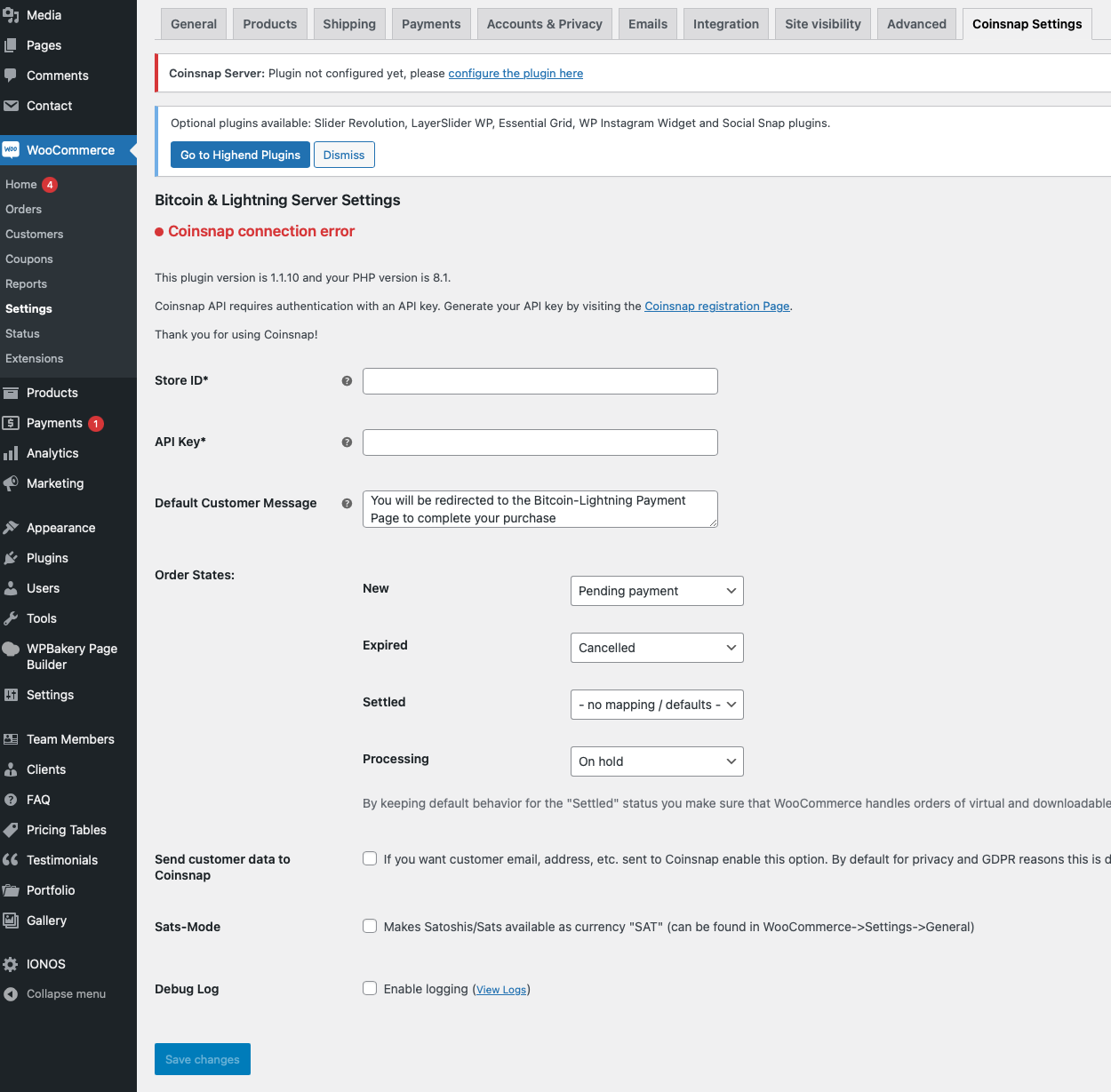Open WooCommerce Home submenu item
The image size is (1111, 1092).
21,185
